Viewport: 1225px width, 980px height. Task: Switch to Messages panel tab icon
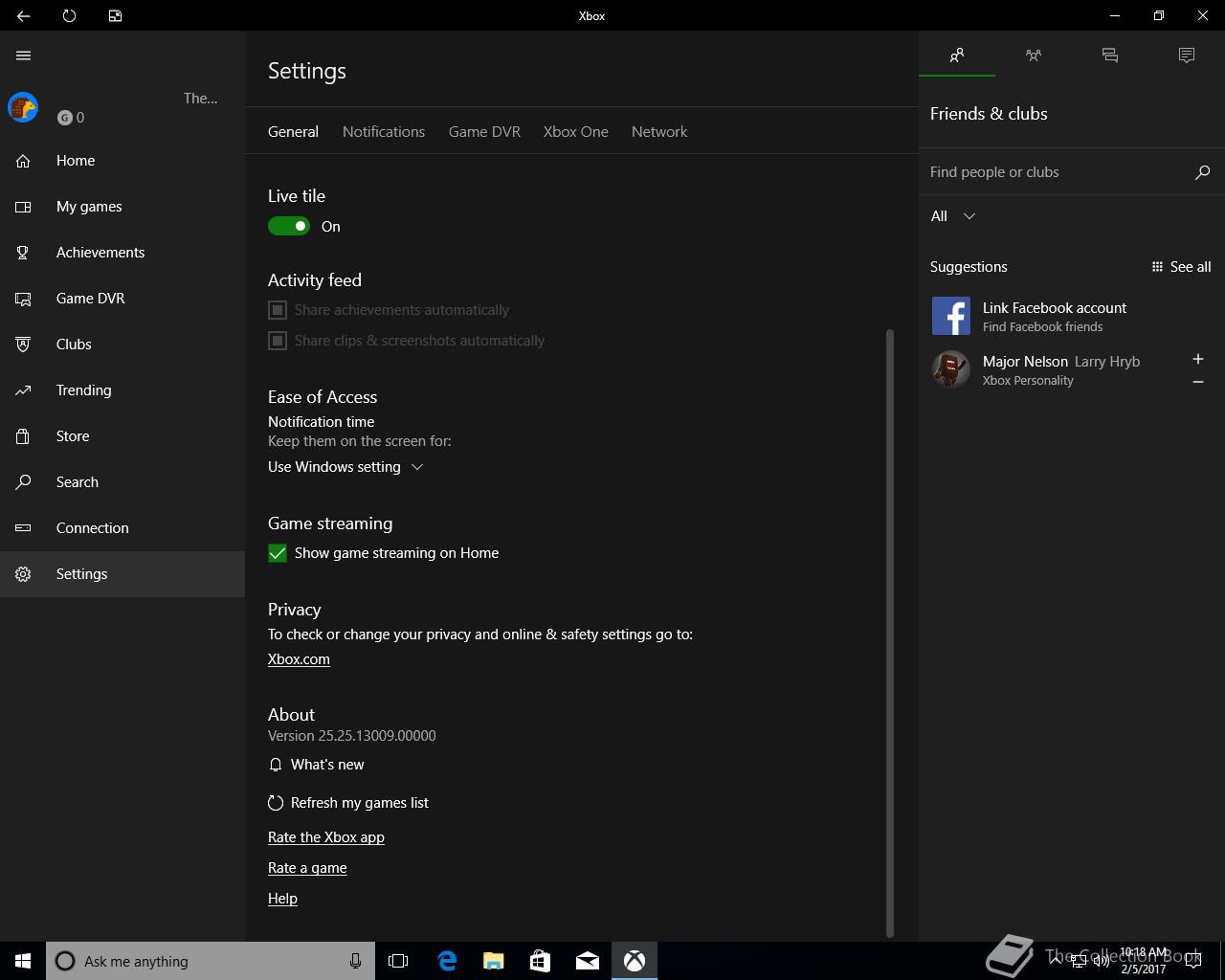click(1110, 56)
